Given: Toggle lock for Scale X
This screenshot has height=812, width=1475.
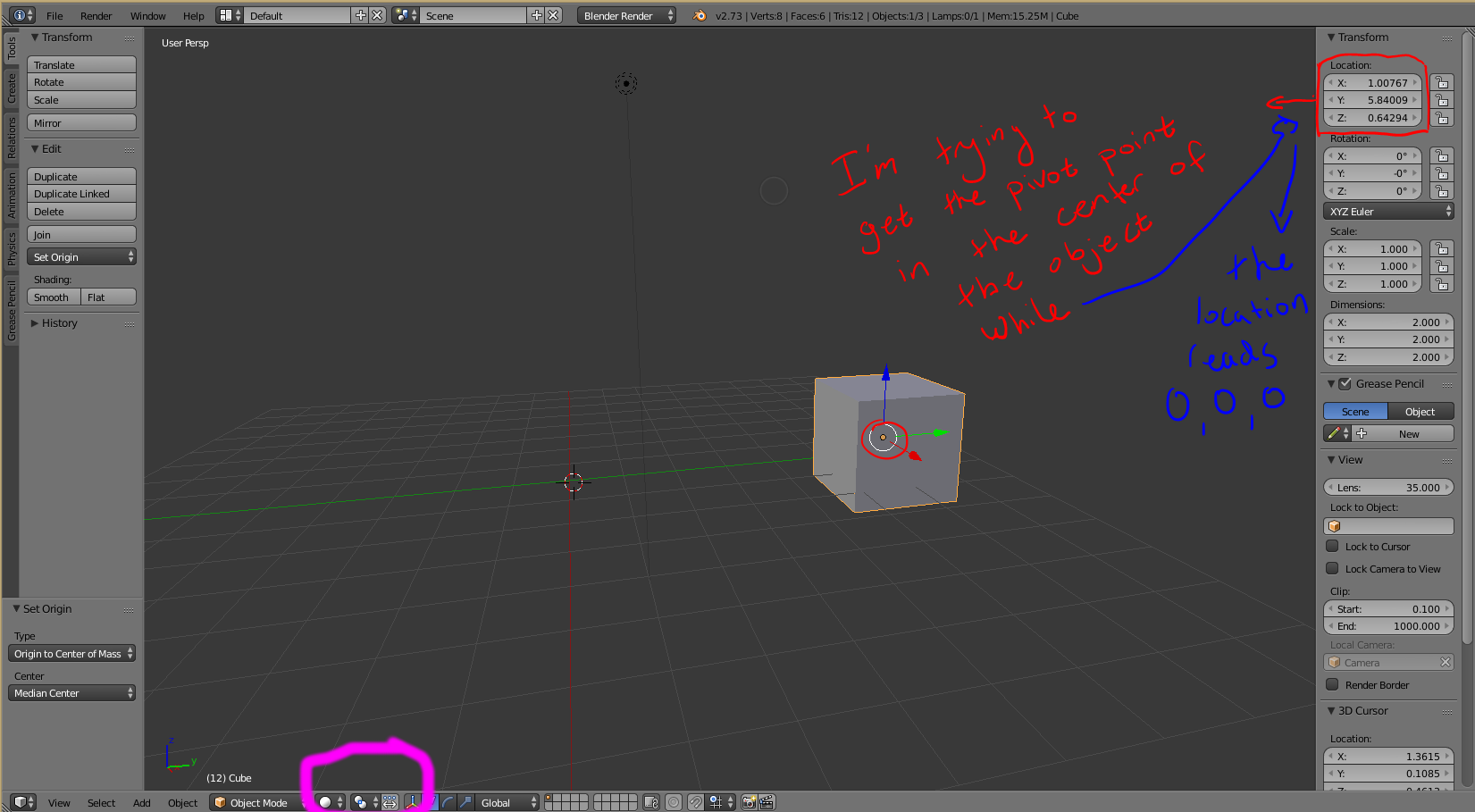Looking at the screenshot, I should 1441,249.
